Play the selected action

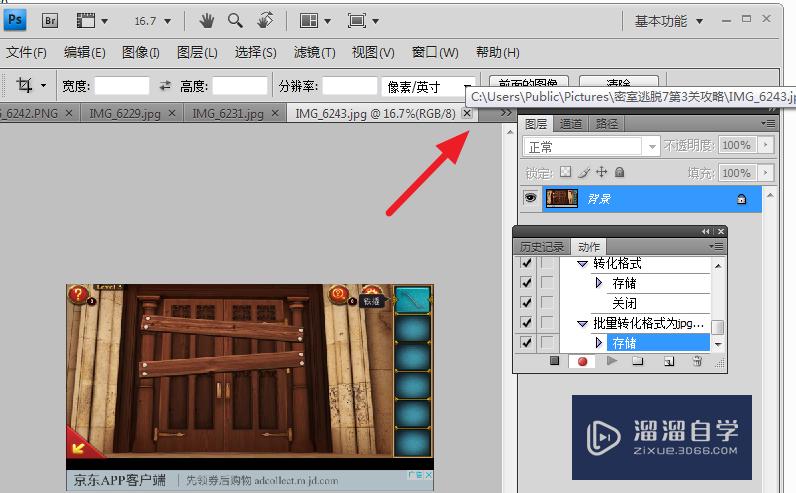point(612,360)
